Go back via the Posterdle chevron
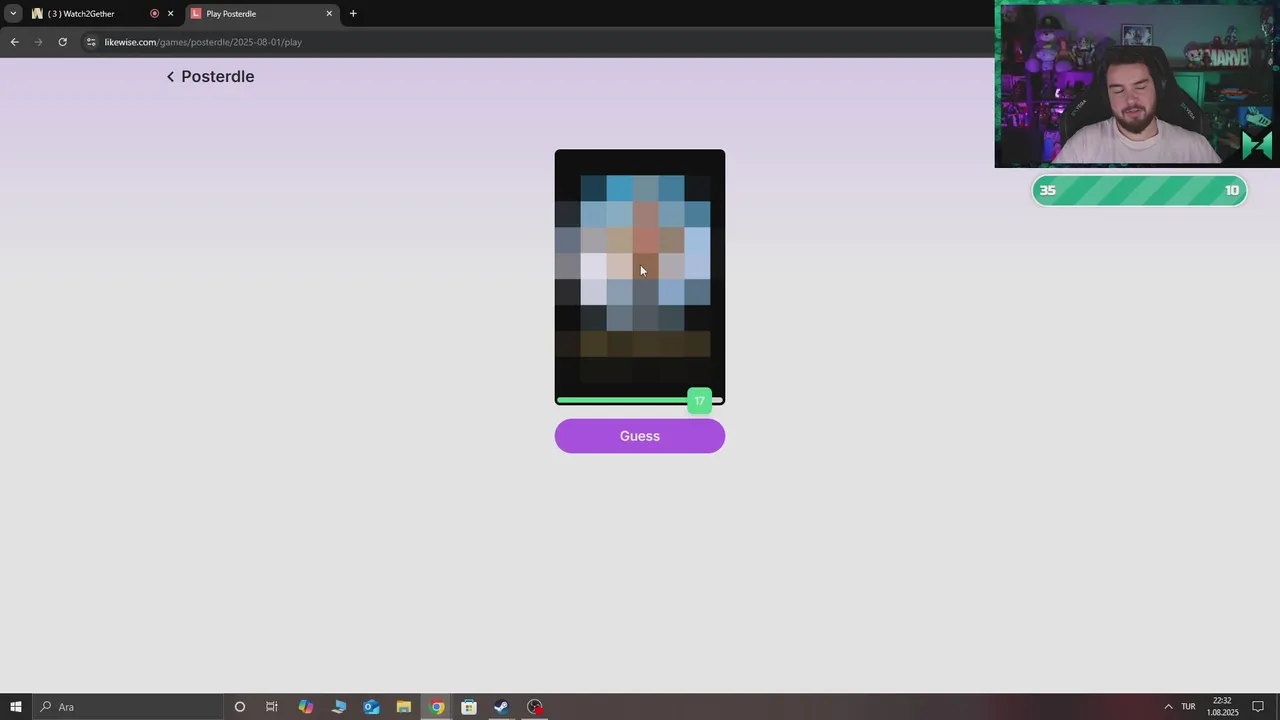 (170, 77)
